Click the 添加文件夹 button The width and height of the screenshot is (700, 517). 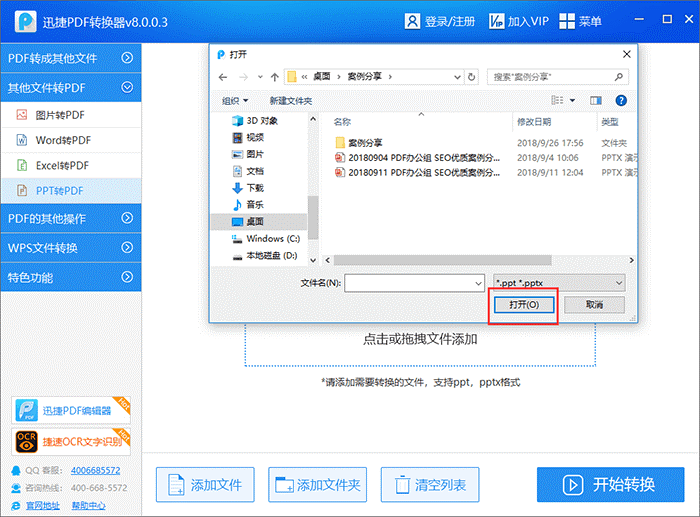(x=317, y=485)
